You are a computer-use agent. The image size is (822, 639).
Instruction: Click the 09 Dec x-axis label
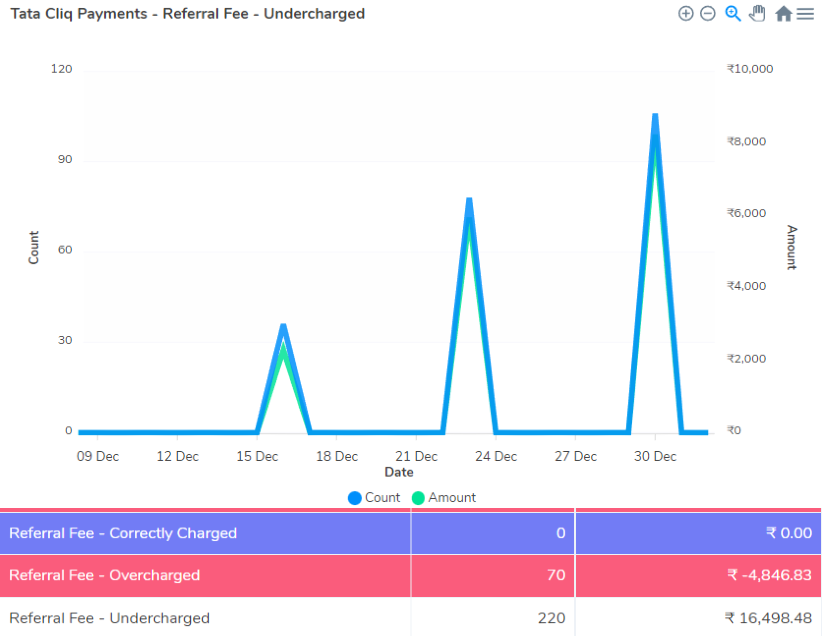(98, 457)
